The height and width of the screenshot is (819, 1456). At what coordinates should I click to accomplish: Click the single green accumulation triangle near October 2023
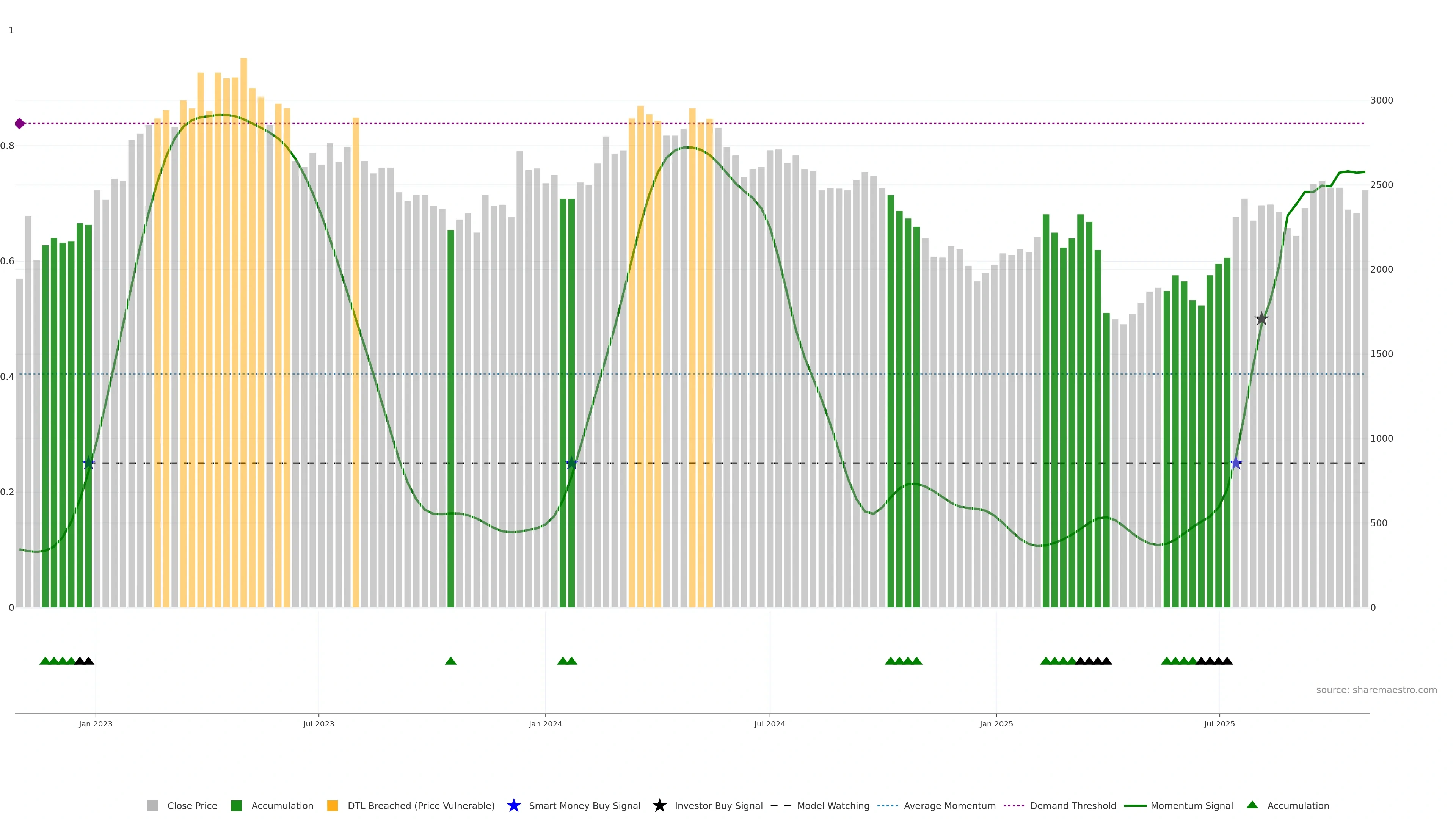[x=450, y=661]
